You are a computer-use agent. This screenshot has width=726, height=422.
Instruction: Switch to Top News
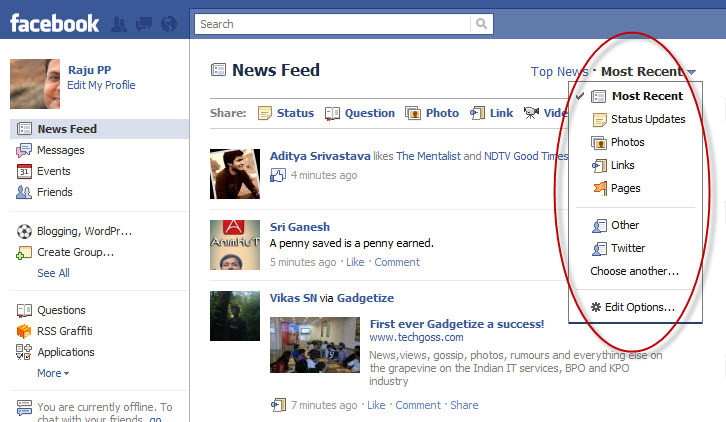pyautogui.click(x=559, y=72)
